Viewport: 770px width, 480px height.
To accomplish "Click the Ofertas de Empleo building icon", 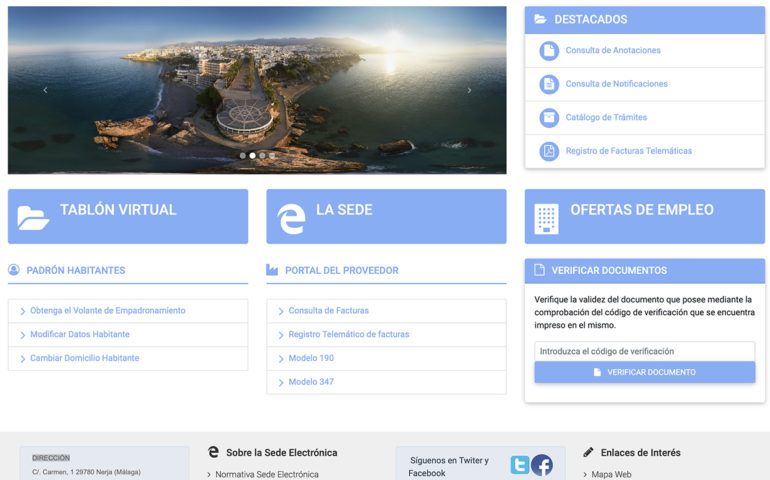I will tap(546, 219).
